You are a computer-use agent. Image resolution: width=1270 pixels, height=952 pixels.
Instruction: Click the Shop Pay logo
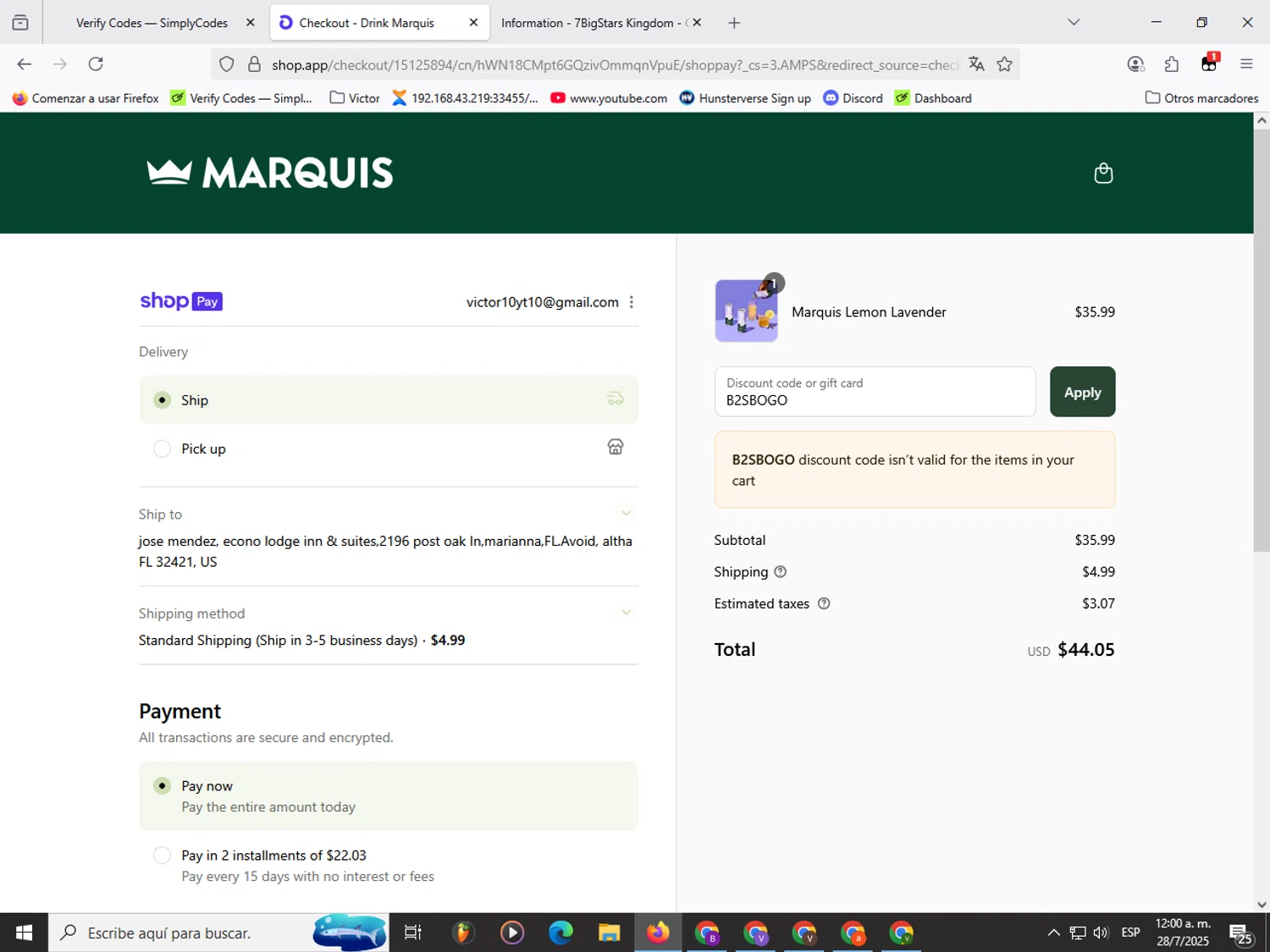(x=181, y=301)
